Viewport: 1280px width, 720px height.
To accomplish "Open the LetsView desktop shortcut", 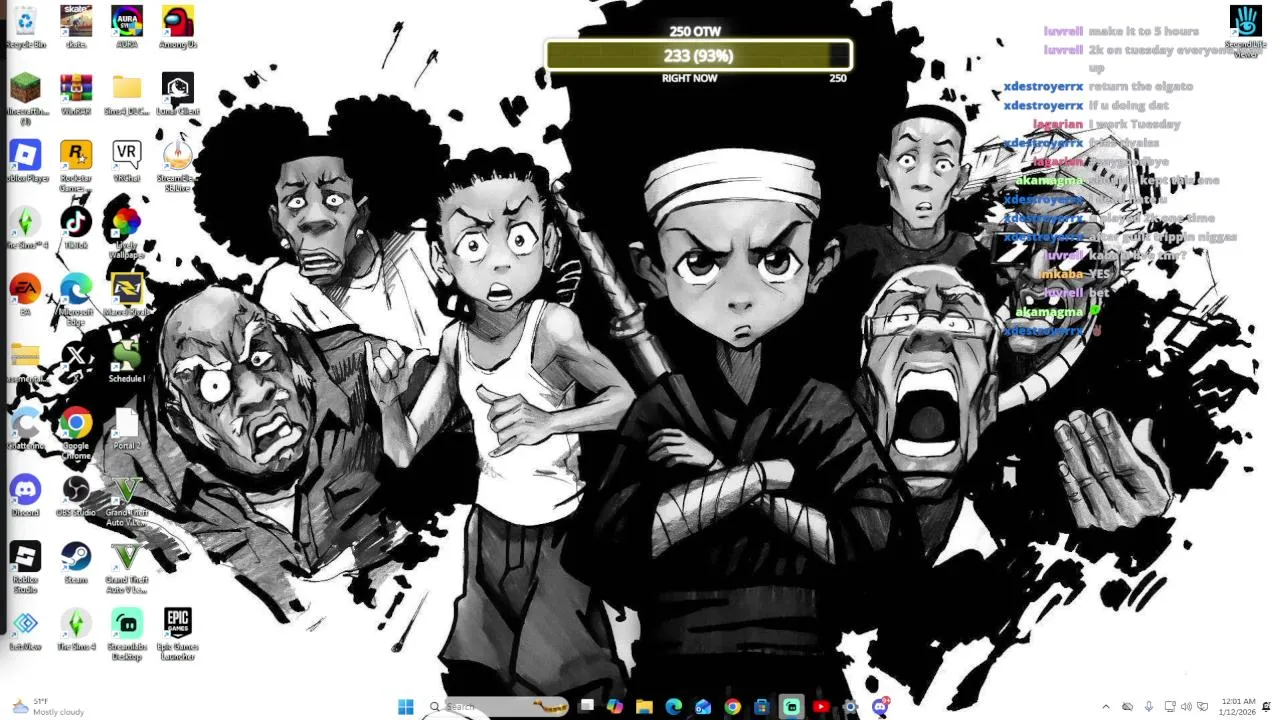I will [25, 630].
